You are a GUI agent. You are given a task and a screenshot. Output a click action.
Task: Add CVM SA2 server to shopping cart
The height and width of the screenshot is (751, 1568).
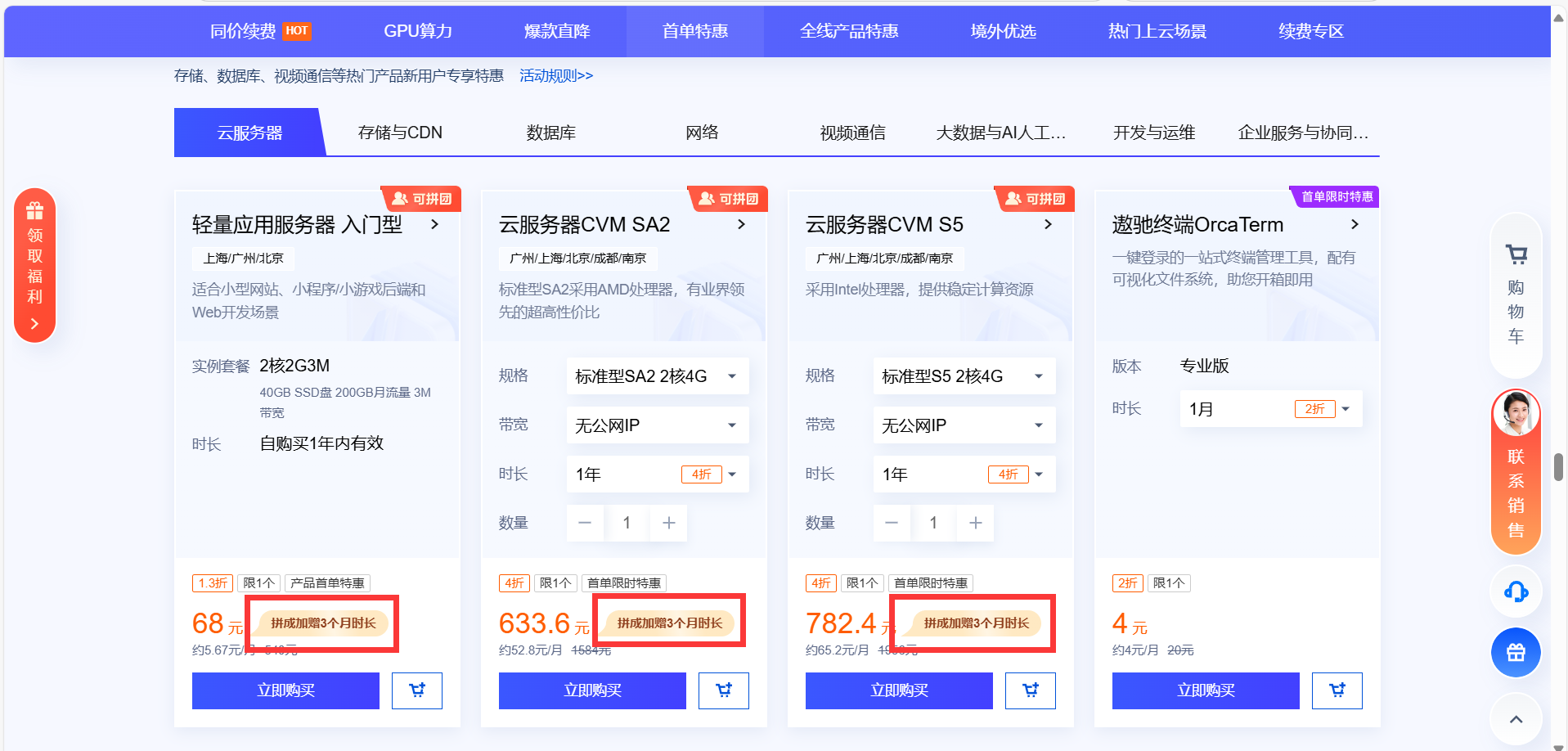pyautogui.click(x=724, y=690)
